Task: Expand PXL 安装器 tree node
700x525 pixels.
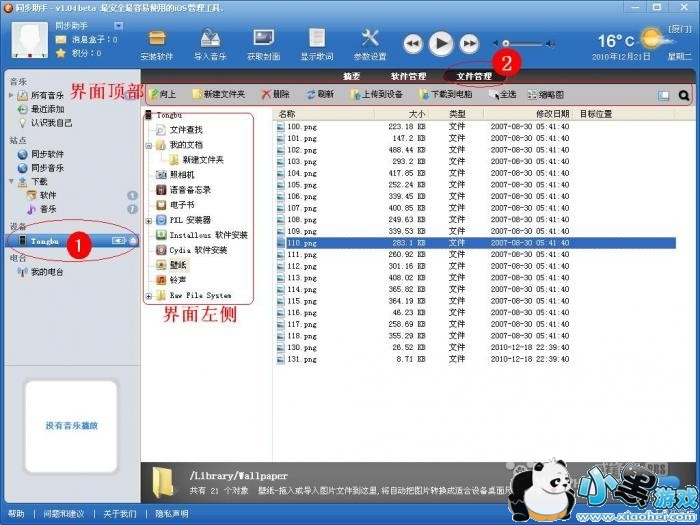Action: [x=149, y=221]
